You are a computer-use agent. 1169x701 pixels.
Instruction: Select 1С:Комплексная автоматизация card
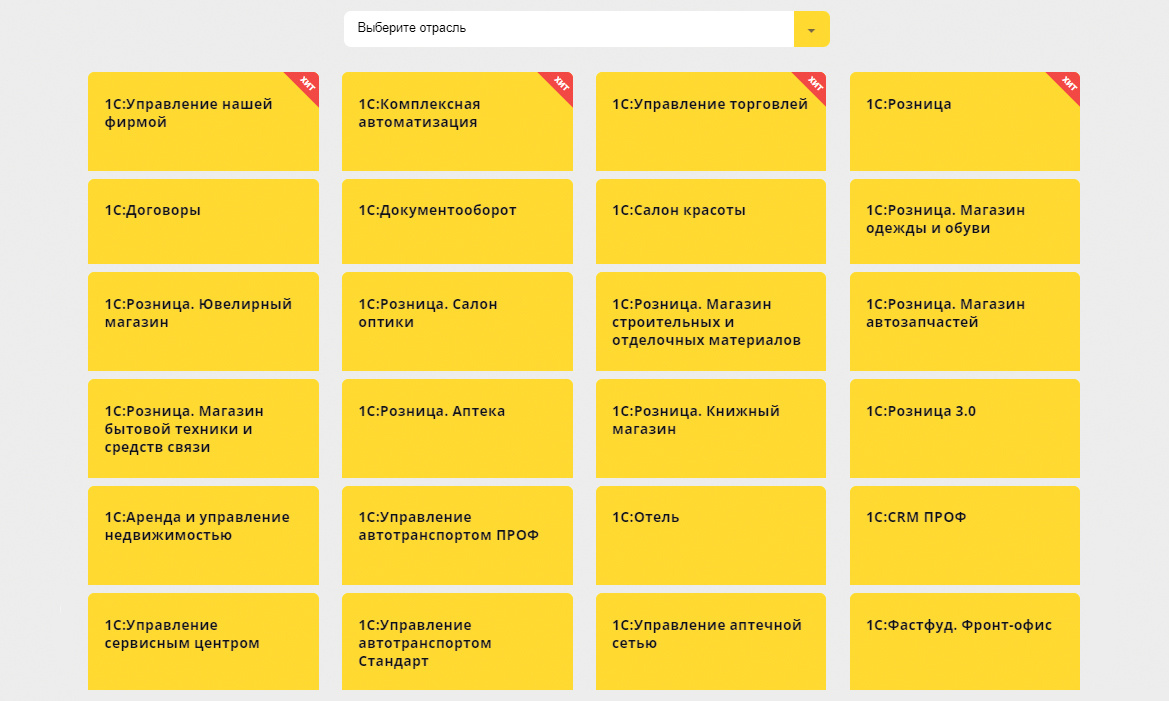457,122
